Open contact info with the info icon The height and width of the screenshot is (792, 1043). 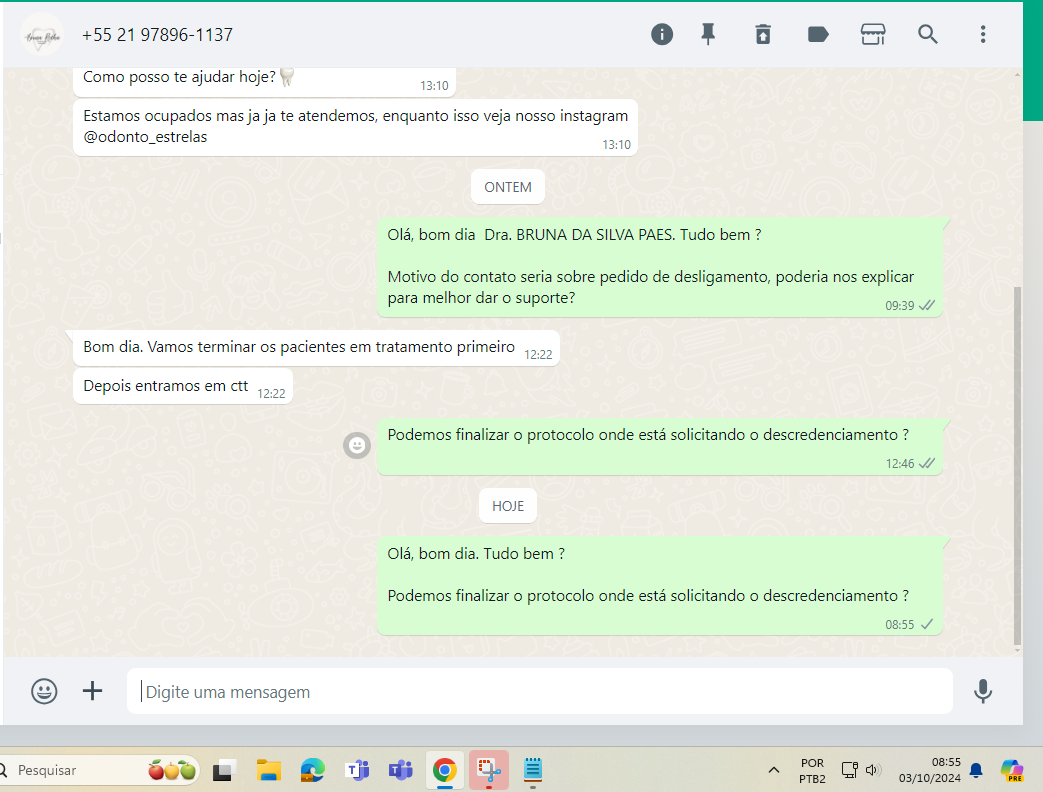(662, 35)
